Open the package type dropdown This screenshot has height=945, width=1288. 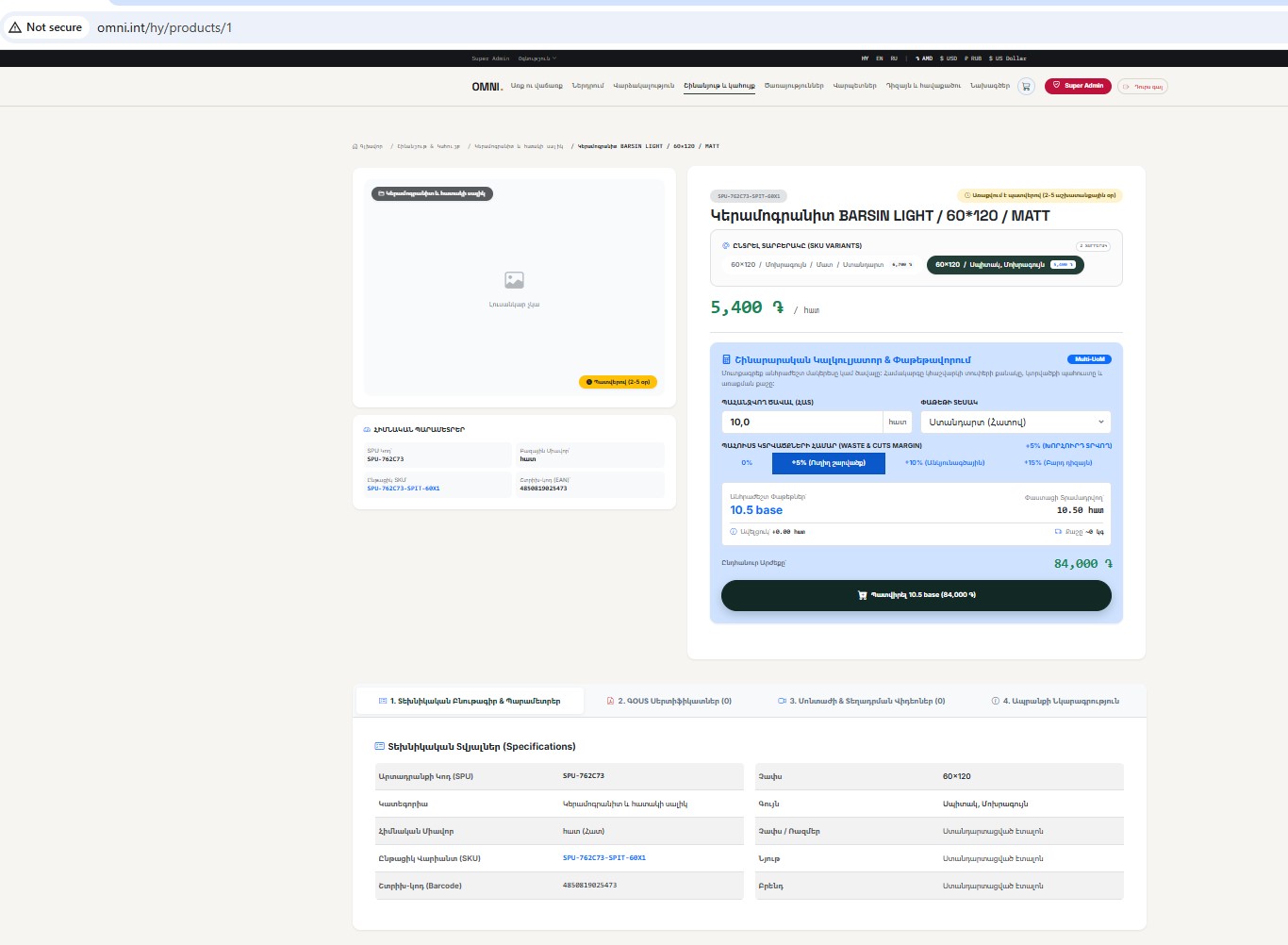pos(1016,422)
